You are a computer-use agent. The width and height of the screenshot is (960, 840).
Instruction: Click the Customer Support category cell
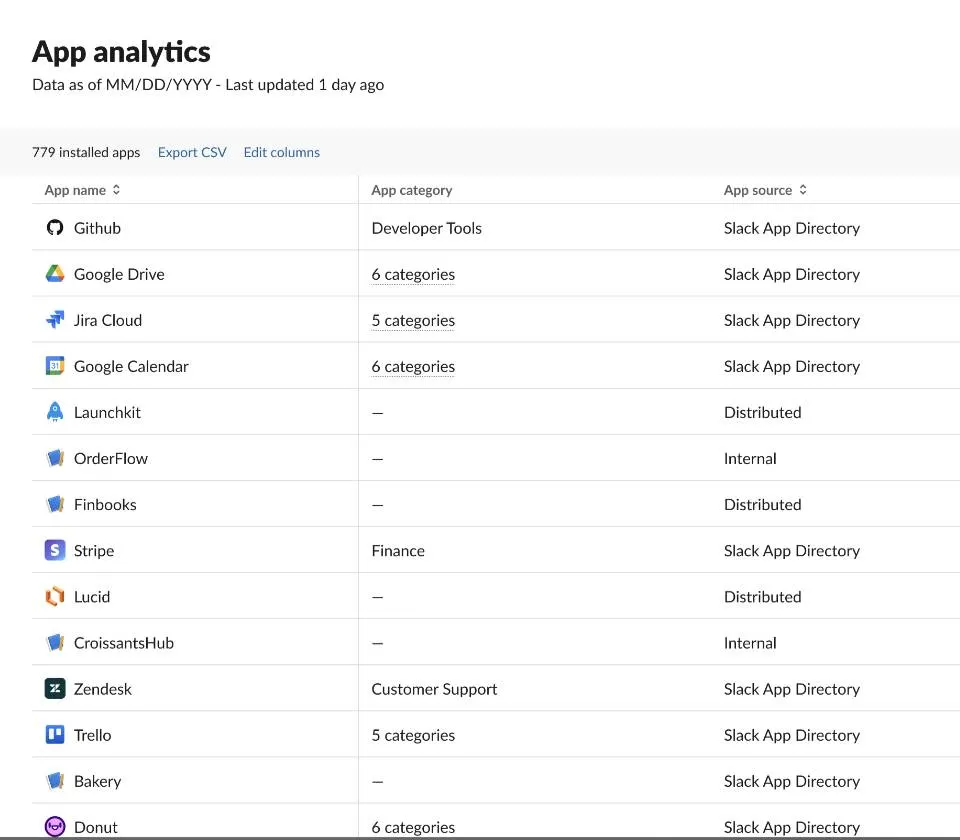(434, 689)
